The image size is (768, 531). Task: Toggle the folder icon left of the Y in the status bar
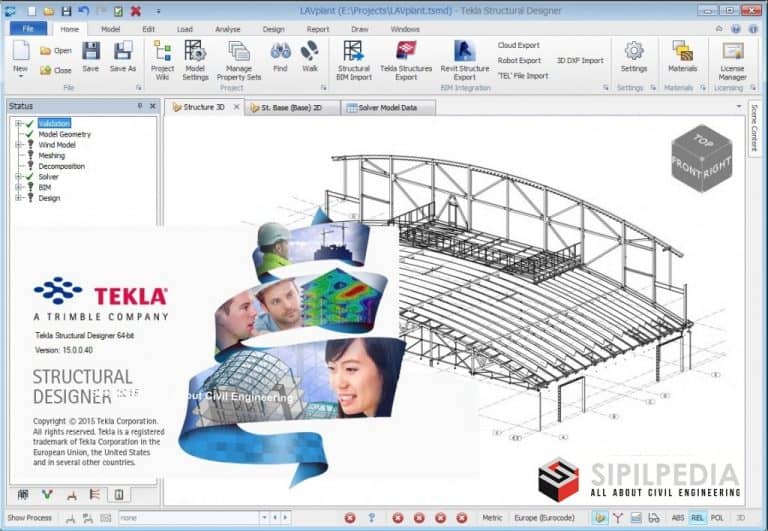click(x=600, y=518)
